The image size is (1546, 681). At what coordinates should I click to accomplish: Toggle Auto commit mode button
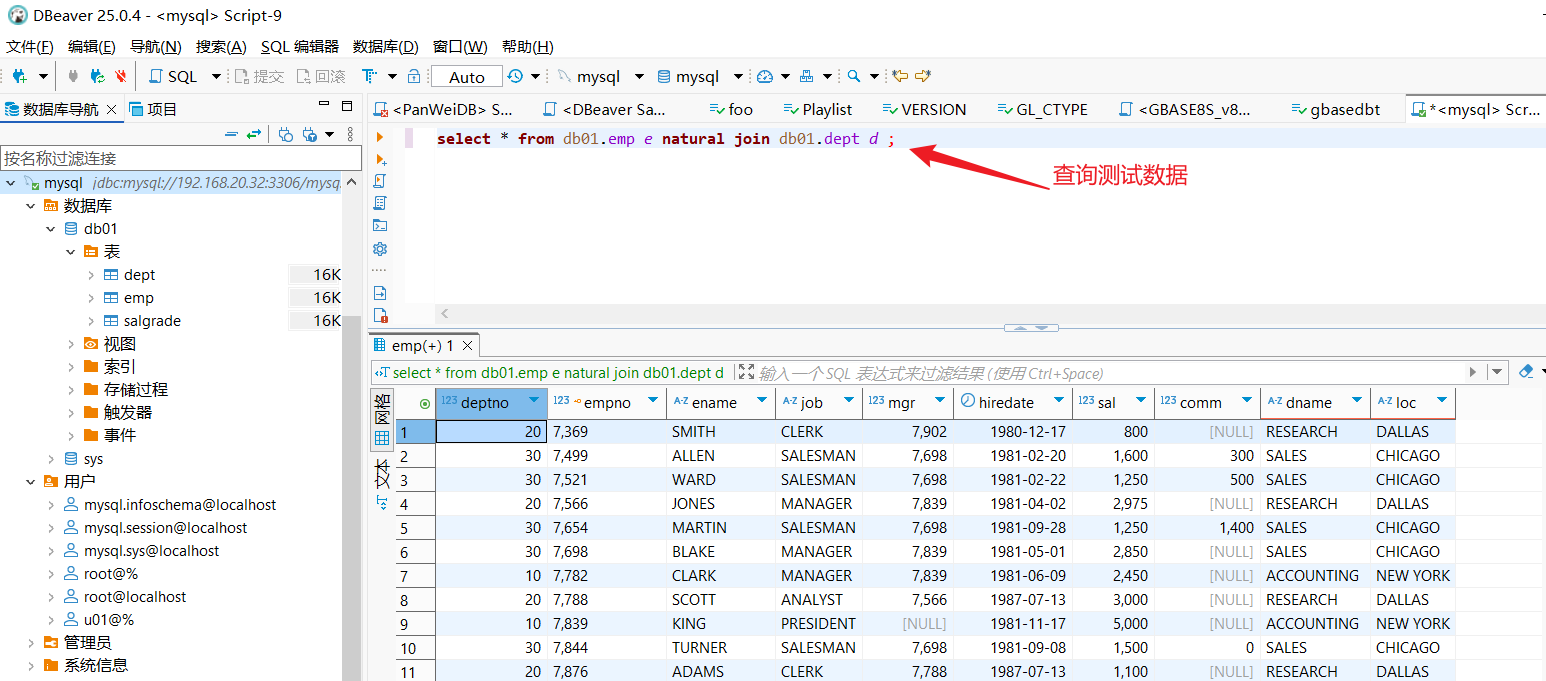pos(466,77)
